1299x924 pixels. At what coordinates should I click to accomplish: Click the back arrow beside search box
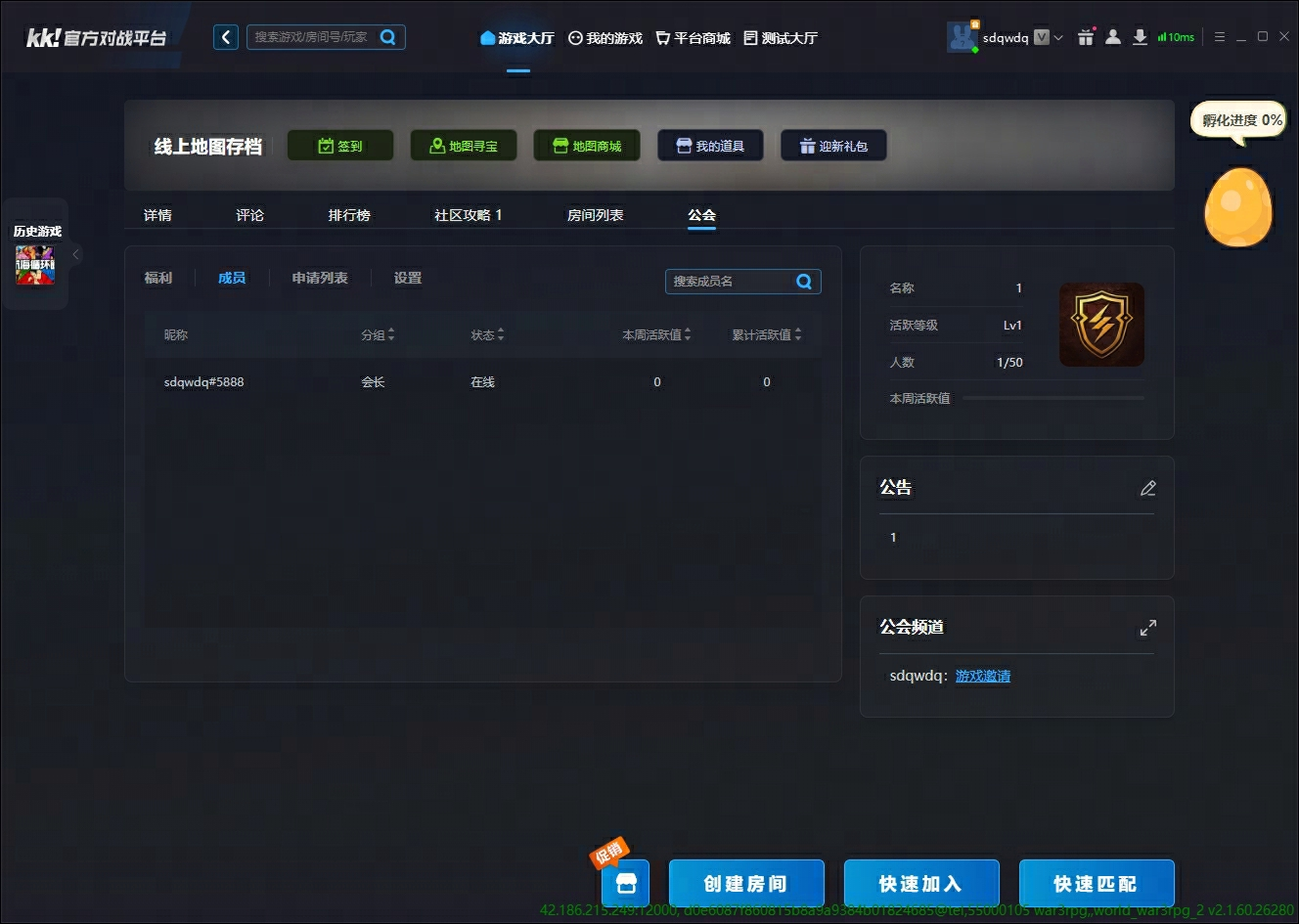226,37
